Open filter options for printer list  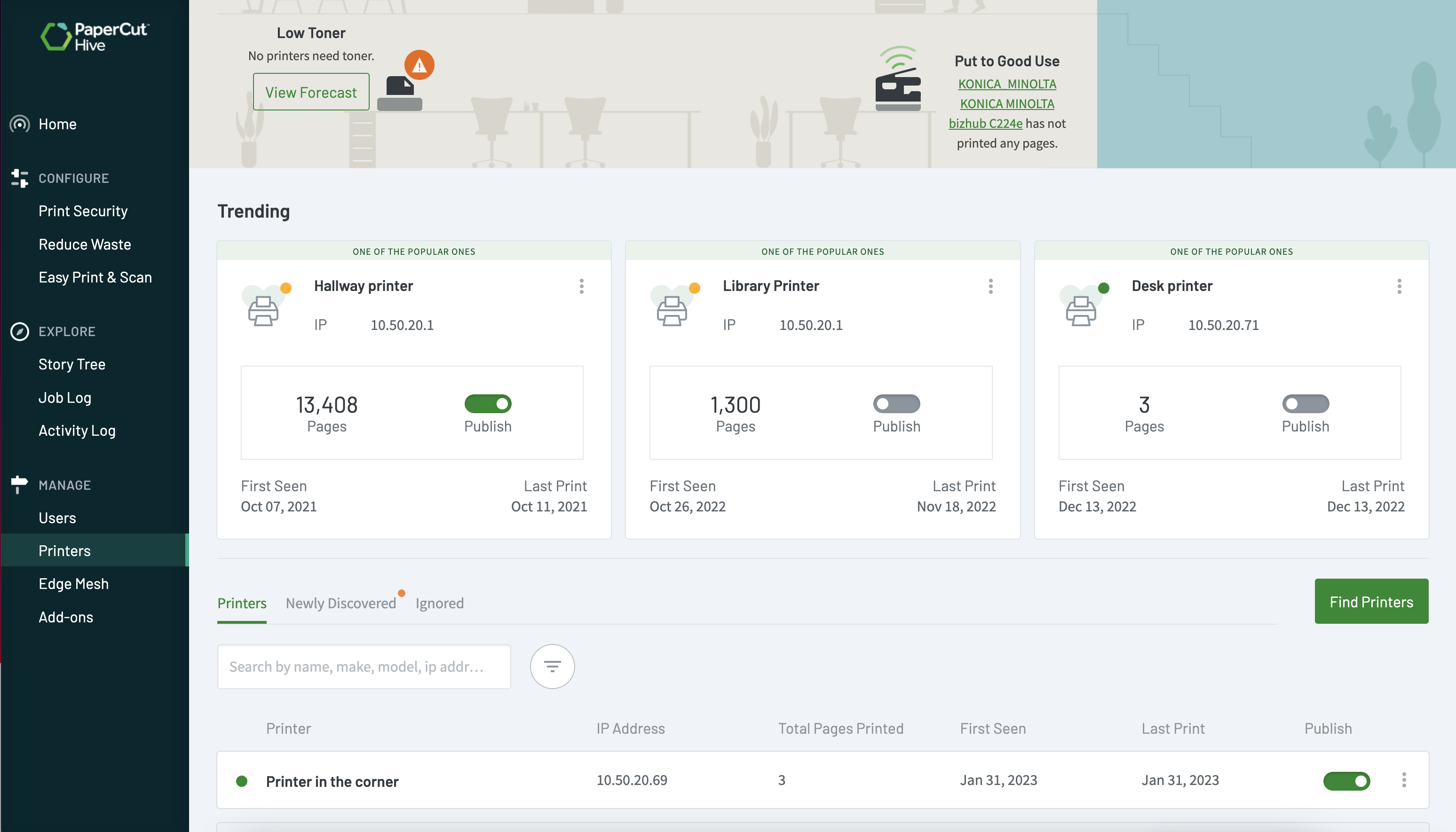552,665
